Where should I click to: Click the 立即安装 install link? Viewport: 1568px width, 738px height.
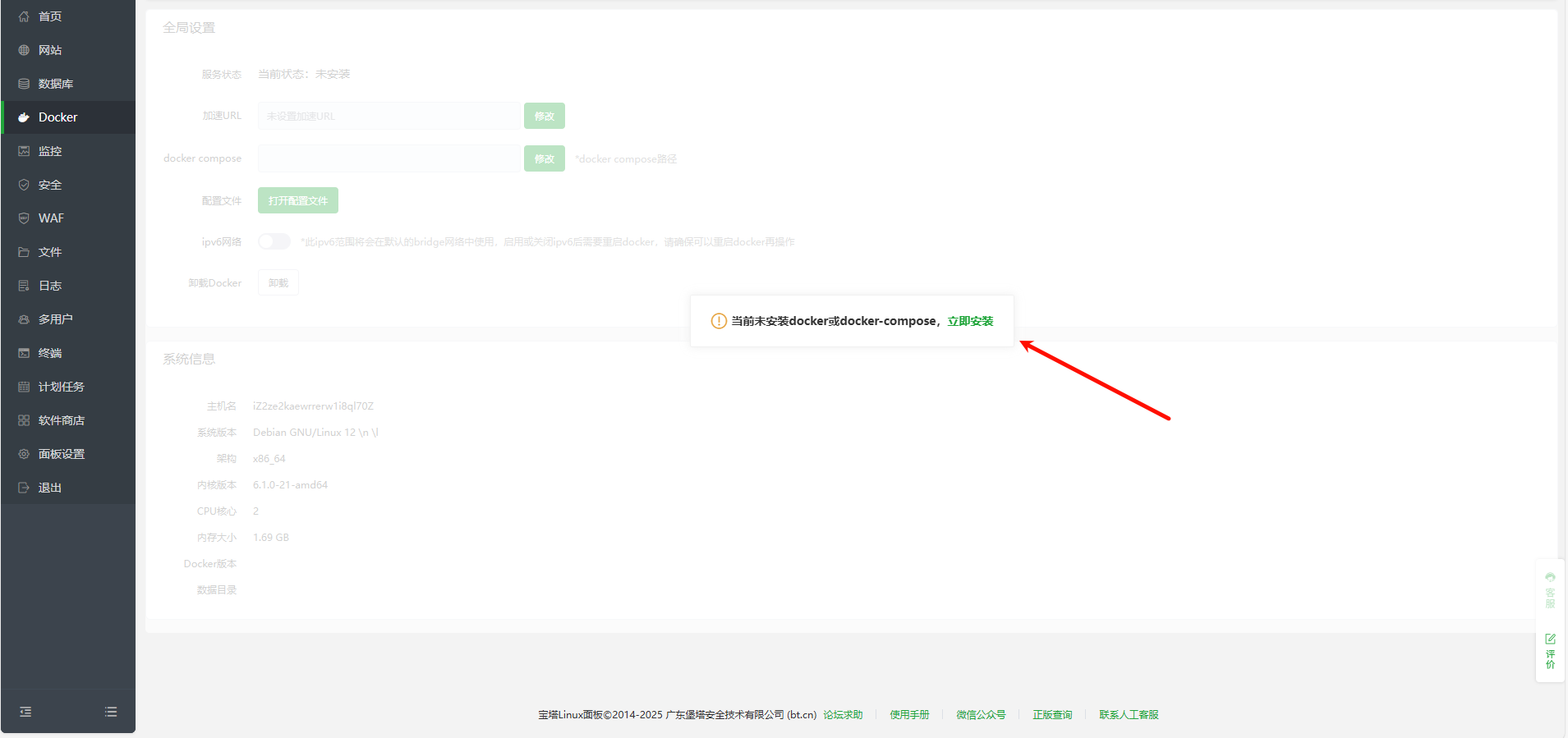(x=970, y=321)
